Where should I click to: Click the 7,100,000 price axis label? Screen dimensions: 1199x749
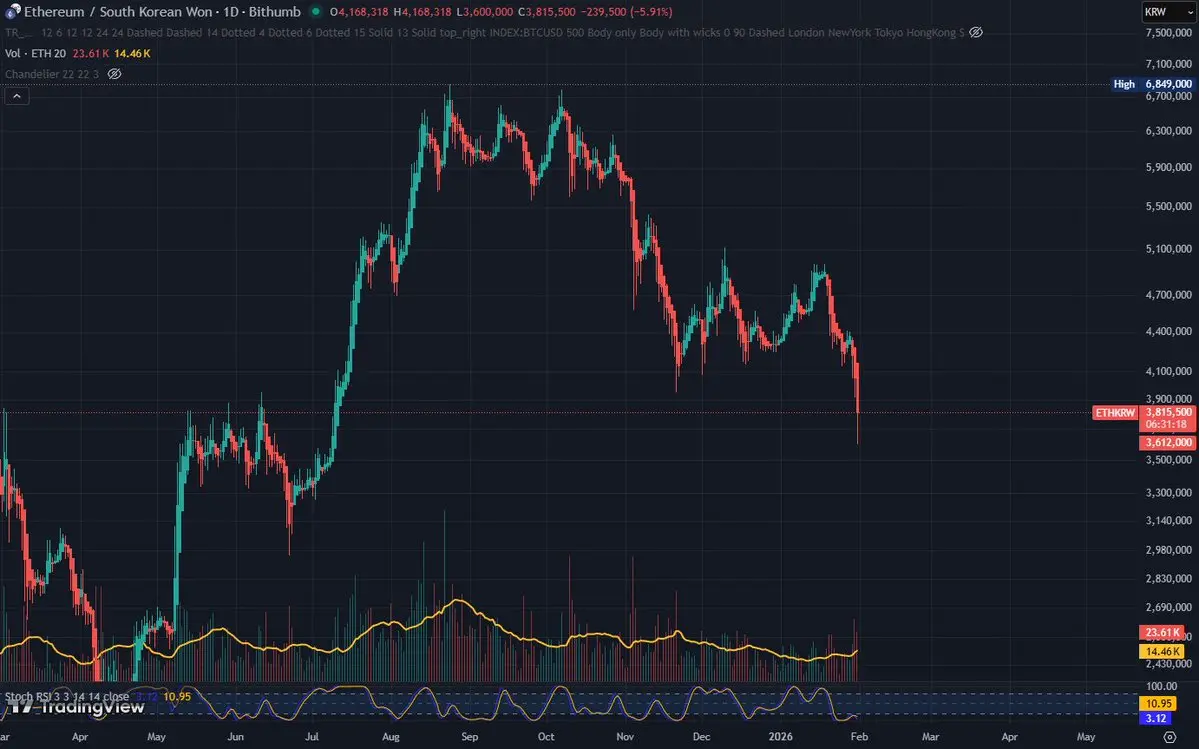pyautogui.click(x=1168, y=64)
